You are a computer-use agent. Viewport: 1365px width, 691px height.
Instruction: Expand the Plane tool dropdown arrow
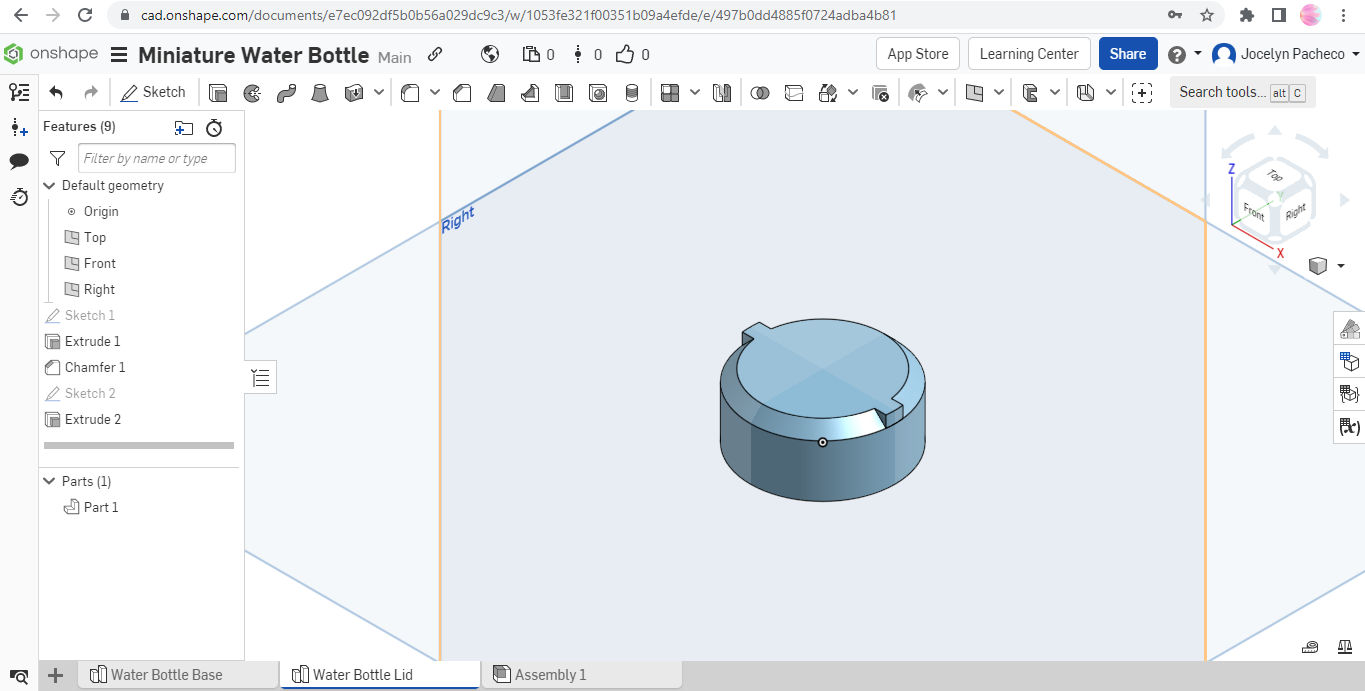pos(1000,93)
